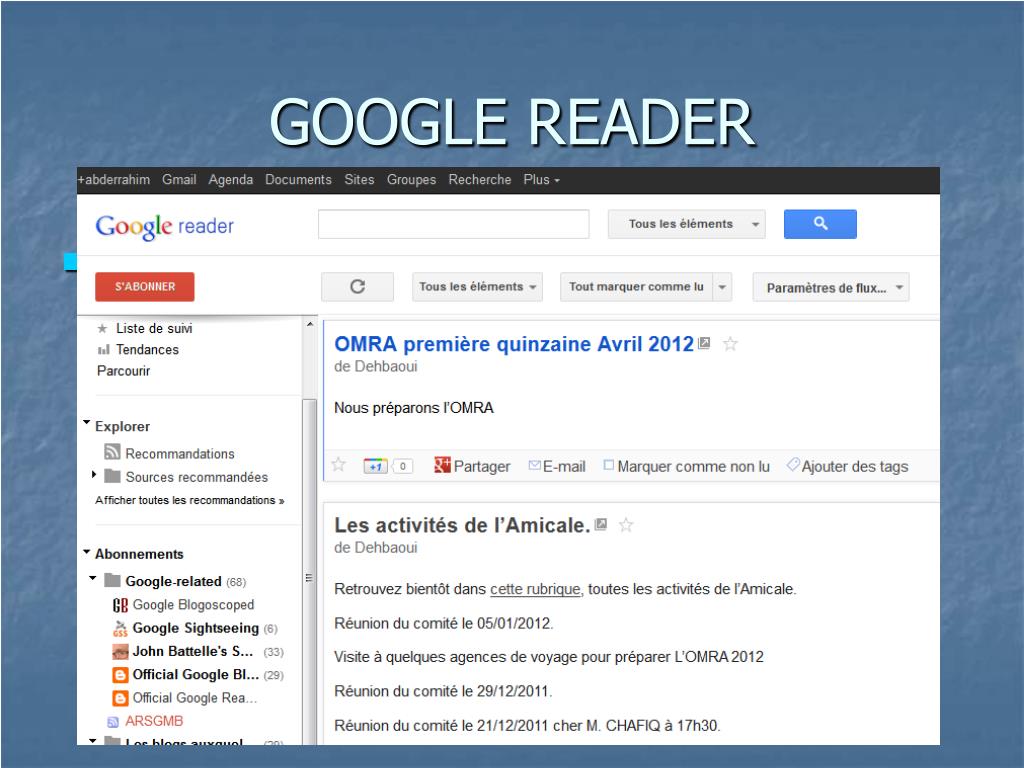Click the ARSGMB feed icon

coord(113,722)
